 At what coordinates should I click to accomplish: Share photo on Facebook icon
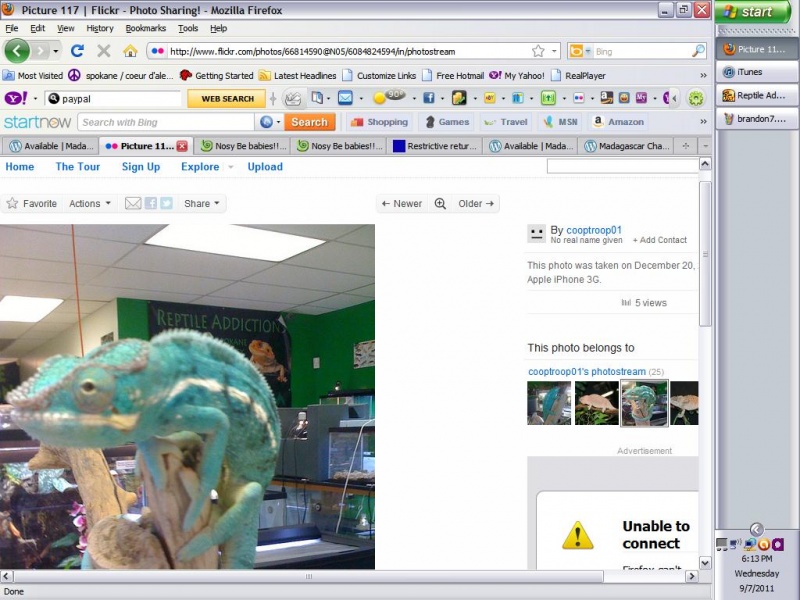tap(151, 204)
